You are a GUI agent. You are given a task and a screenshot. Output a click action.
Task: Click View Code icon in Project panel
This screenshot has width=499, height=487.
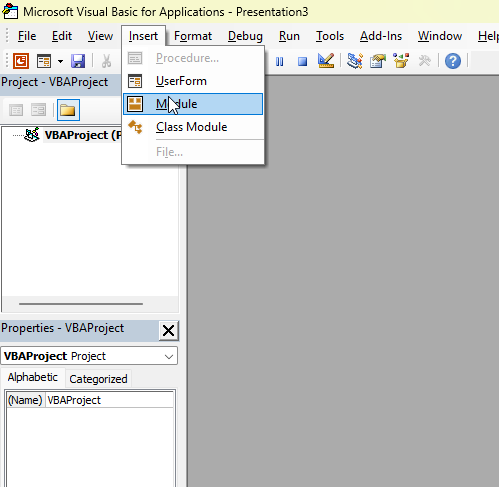(16, 110)
